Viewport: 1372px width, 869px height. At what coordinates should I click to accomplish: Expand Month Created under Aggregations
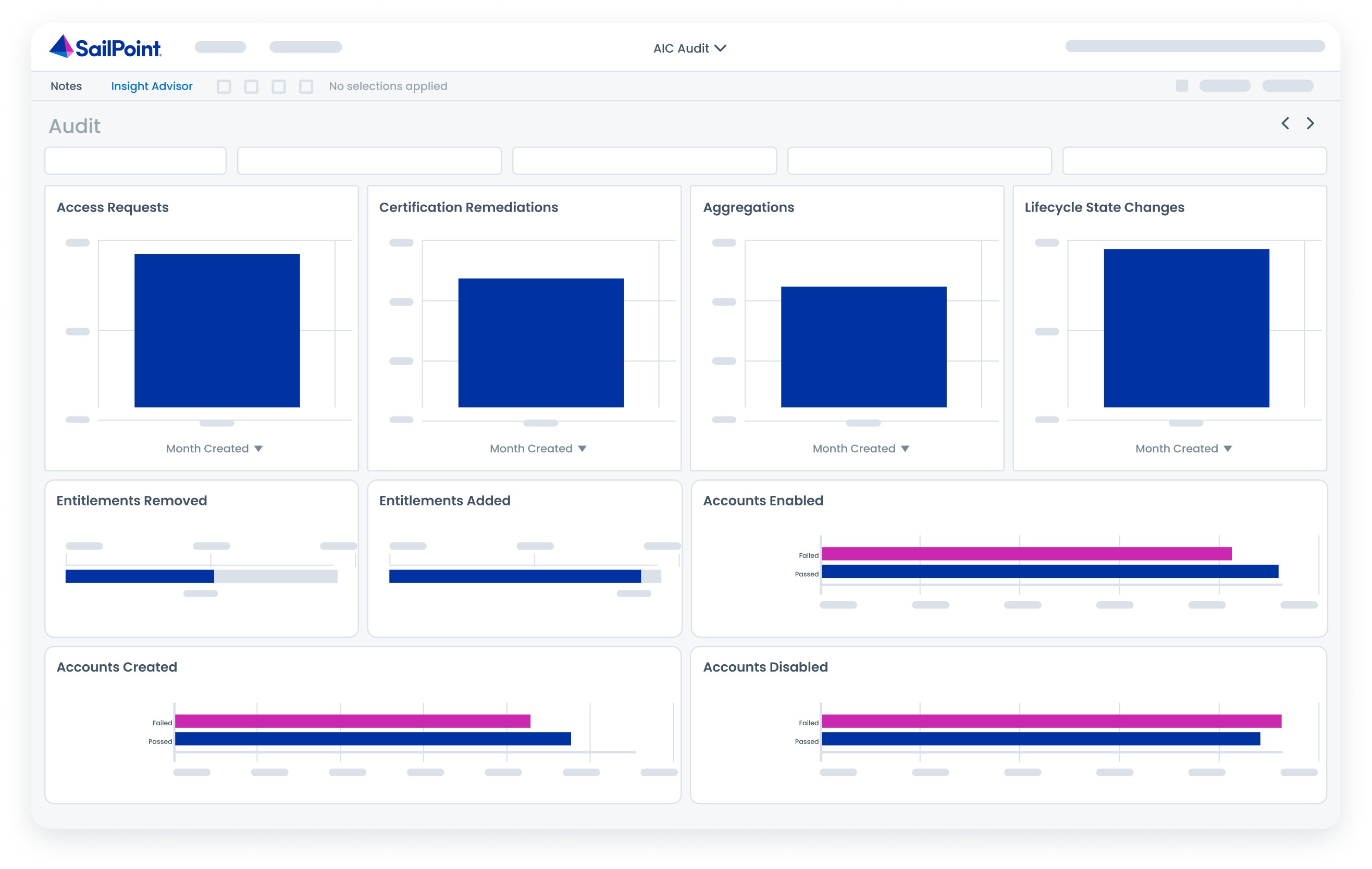click(860, 449)
